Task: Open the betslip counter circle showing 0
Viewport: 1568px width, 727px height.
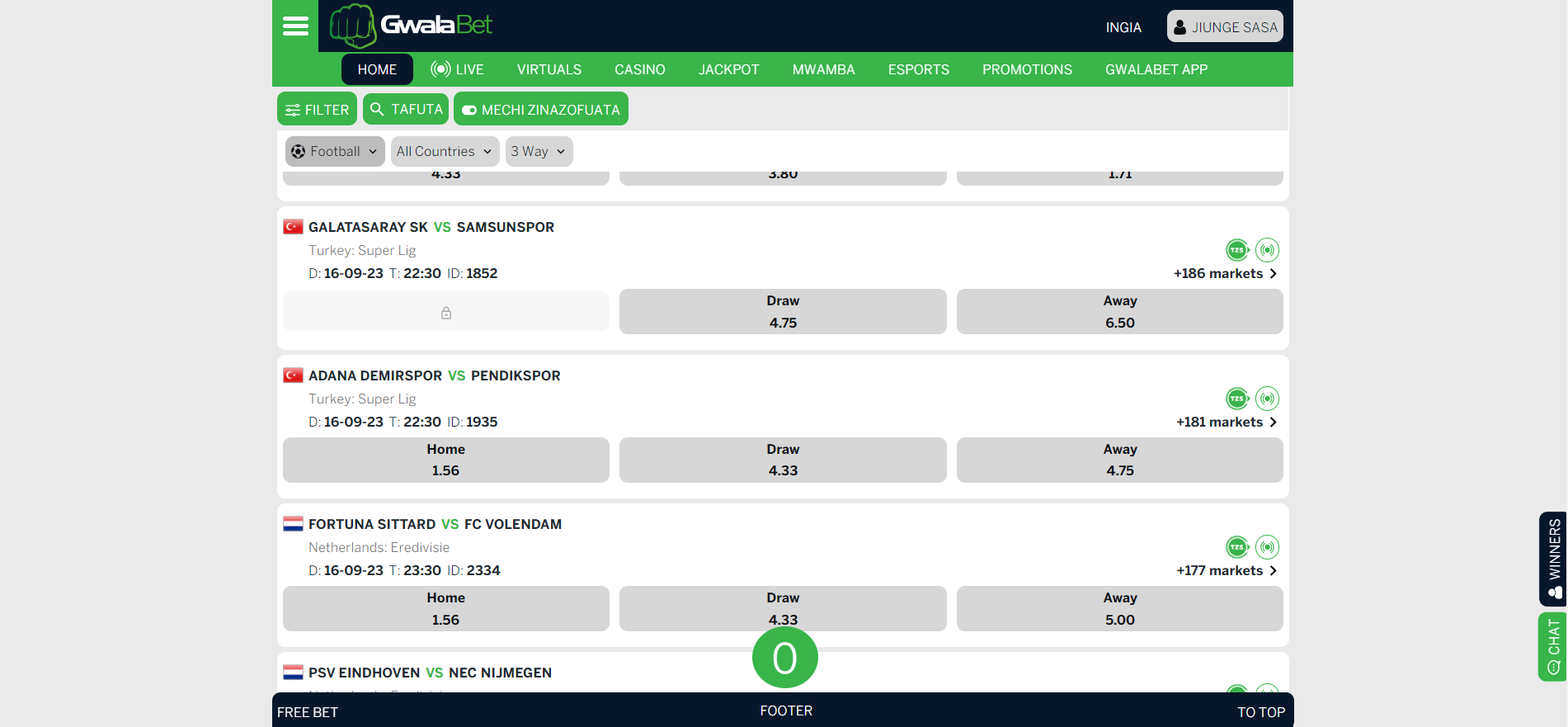Action: (x=785, y=658)
